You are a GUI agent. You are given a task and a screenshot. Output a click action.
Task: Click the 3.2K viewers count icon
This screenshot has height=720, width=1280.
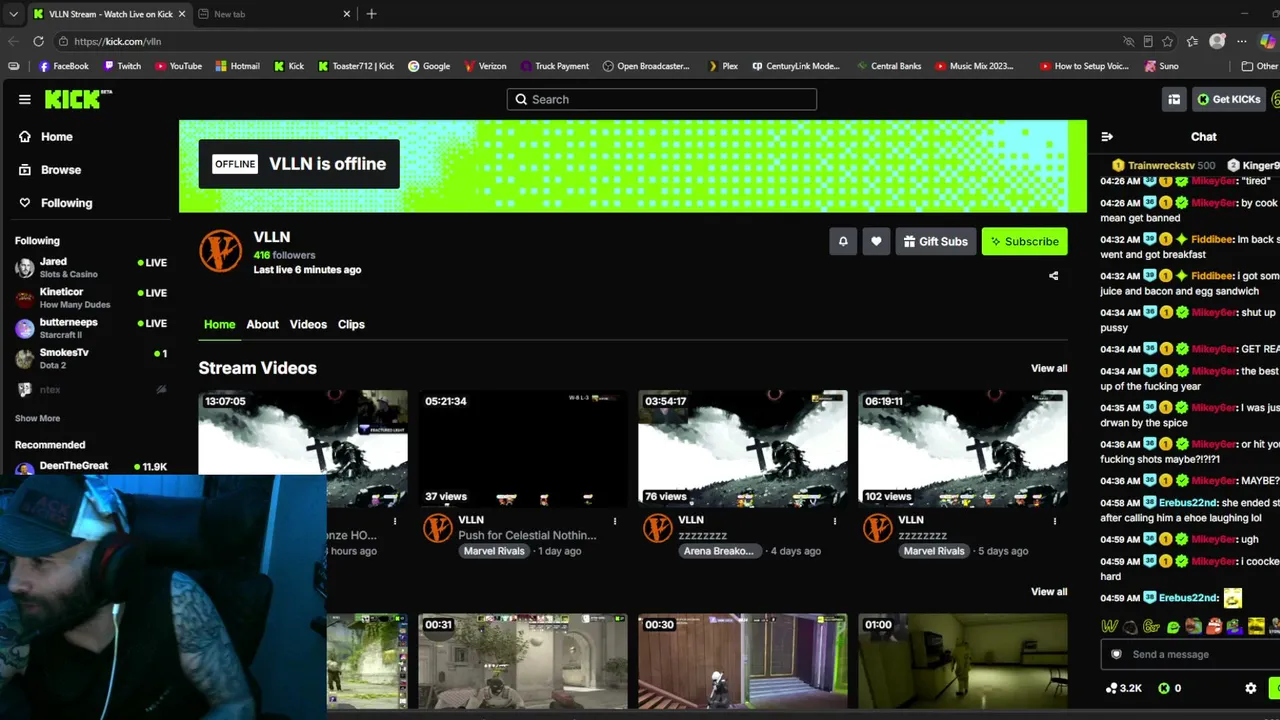(x=1112, y=688)
